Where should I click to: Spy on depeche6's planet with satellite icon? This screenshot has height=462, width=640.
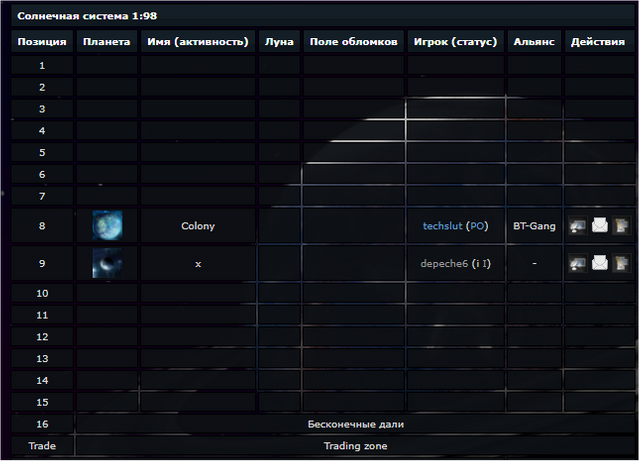point(578,263)
